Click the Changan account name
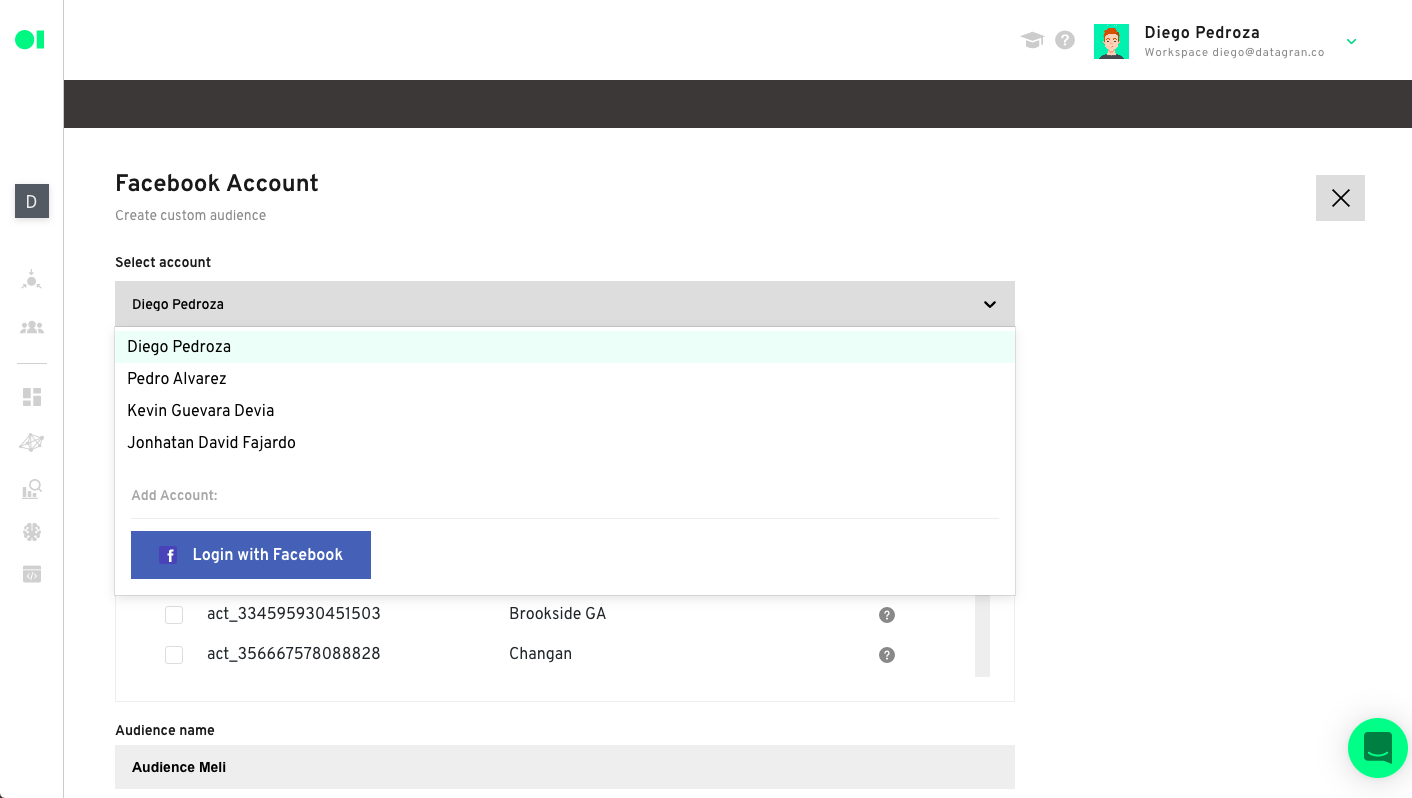 540,654
